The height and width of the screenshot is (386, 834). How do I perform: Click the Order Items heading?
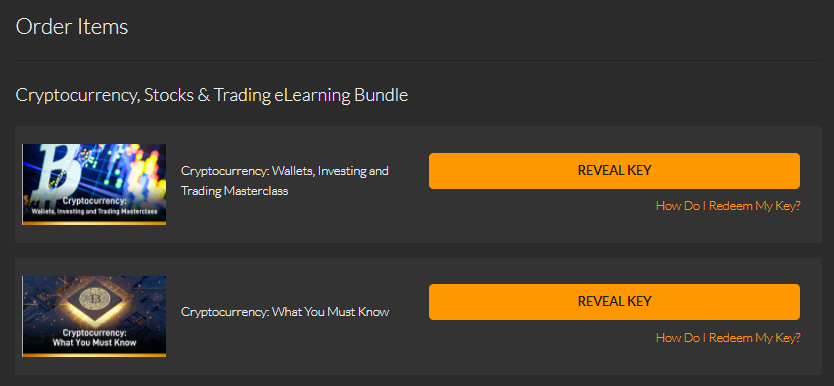(x=72, y=26)
